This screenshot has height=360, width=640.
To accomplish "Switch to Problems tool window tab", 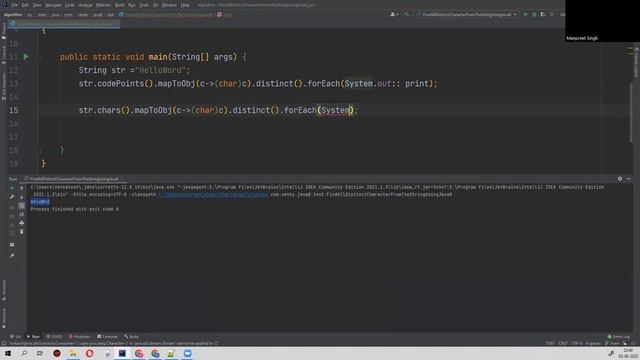I will click(79, 336).
